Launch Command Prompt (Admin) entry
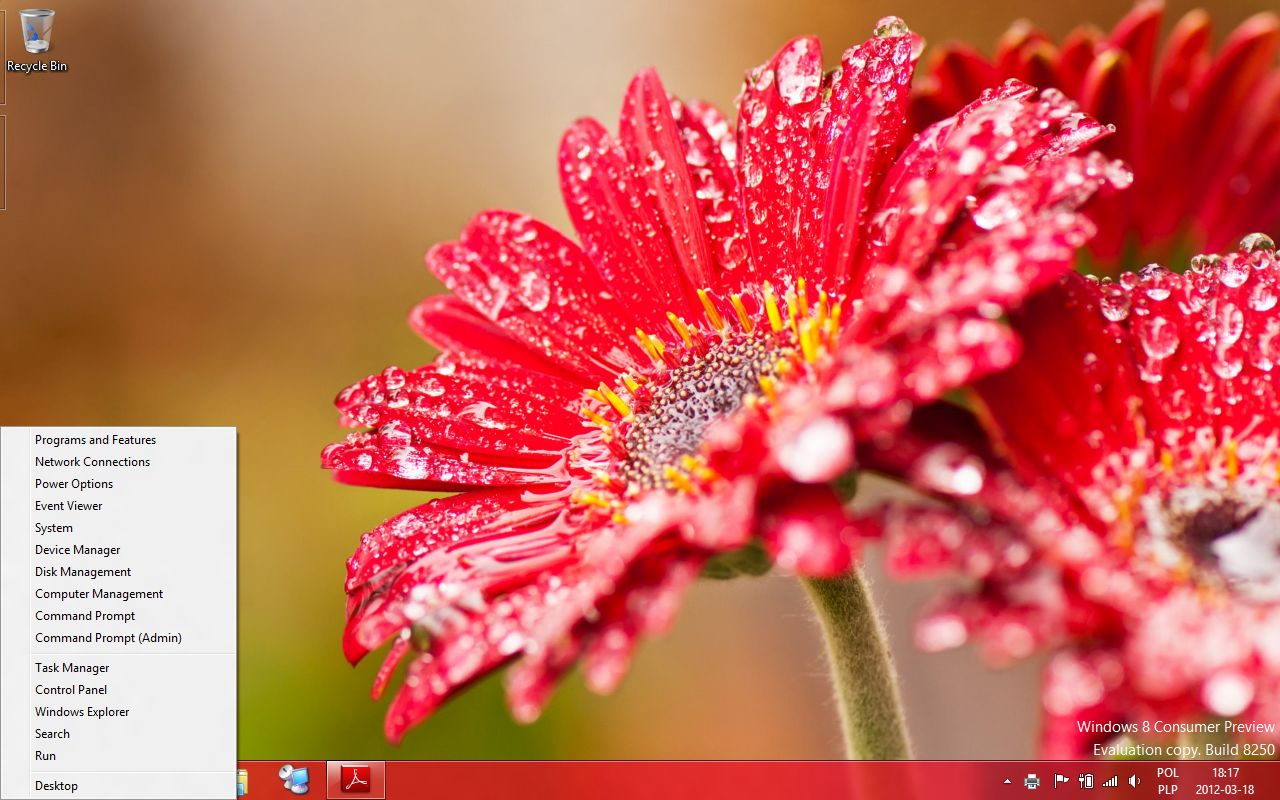 coord(119,638)
